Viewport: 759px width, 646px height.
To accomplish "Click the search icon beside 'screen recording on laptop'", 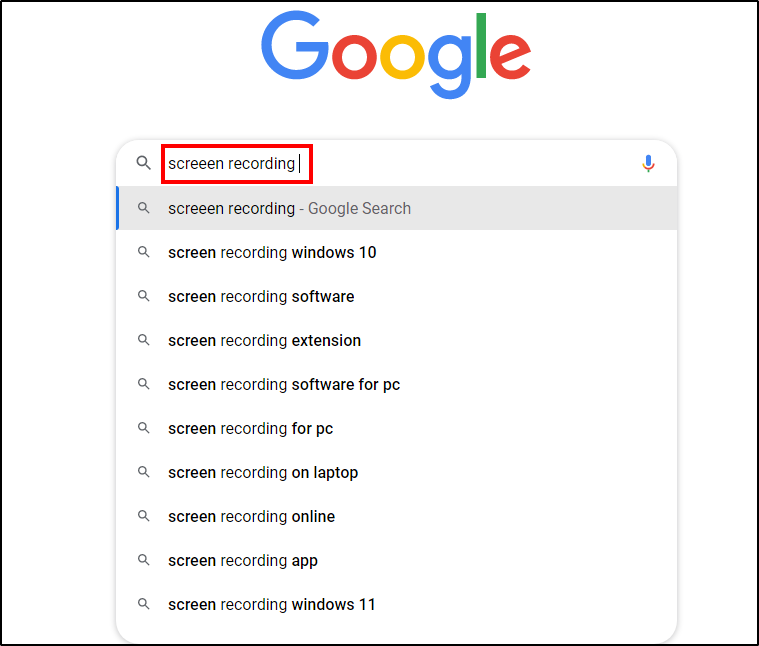I will 144,473.
